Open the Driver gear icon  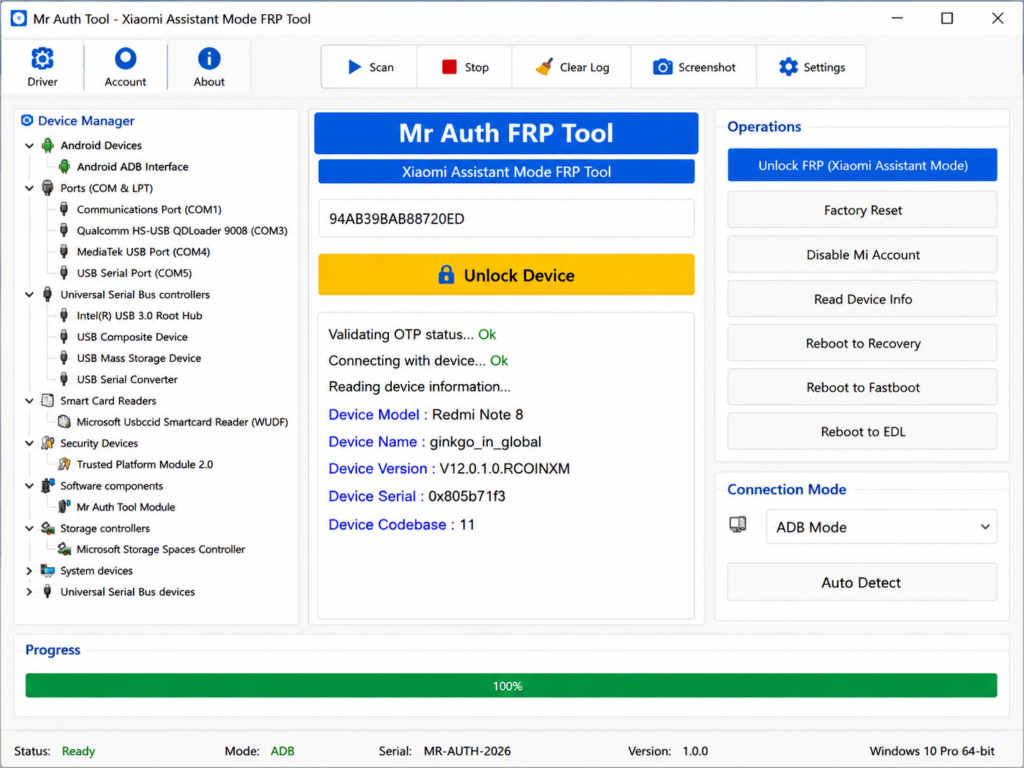pos(42,59)
